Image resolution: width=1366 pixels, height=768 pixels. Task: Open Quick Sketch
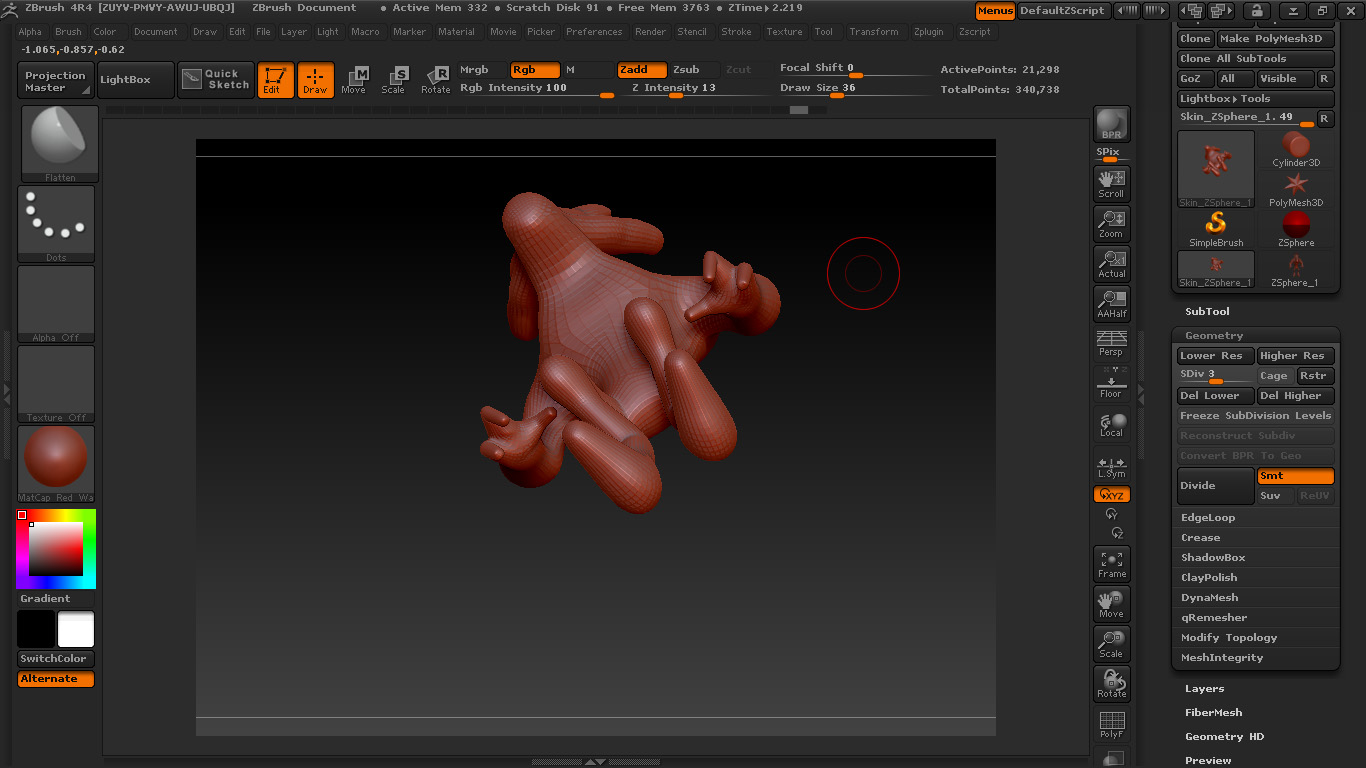[x=216, y=80]
